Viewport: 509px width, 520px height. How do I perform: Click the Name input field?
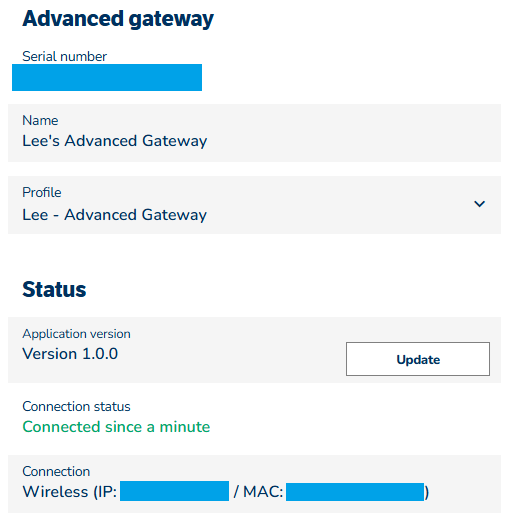(x=254, y=133)
